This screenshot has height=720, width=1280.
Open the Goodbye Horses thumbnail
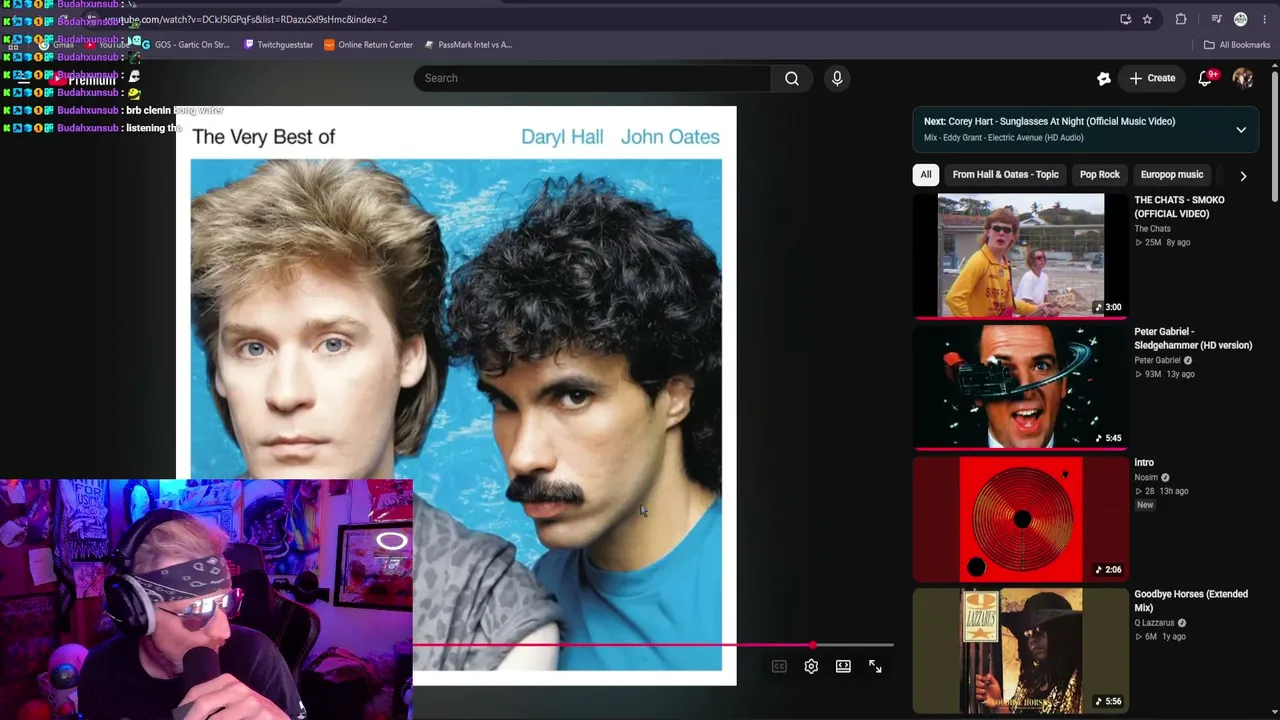pos(1020,651)
